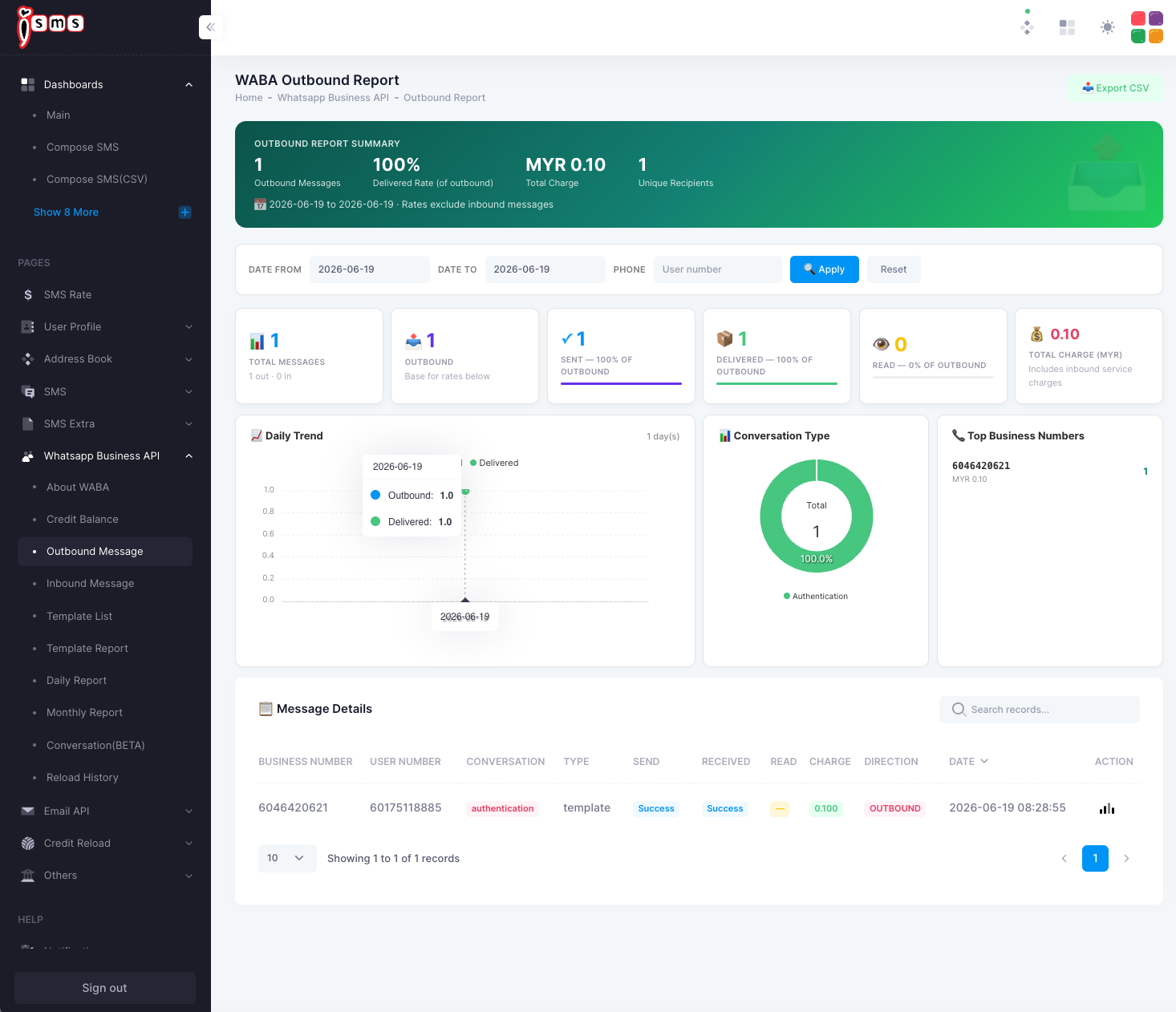The height and width of the screenshot is (1012, 1176).
Task: Click the Whatsapp Business API sidebar icon
Action: (x=28, y=456)
